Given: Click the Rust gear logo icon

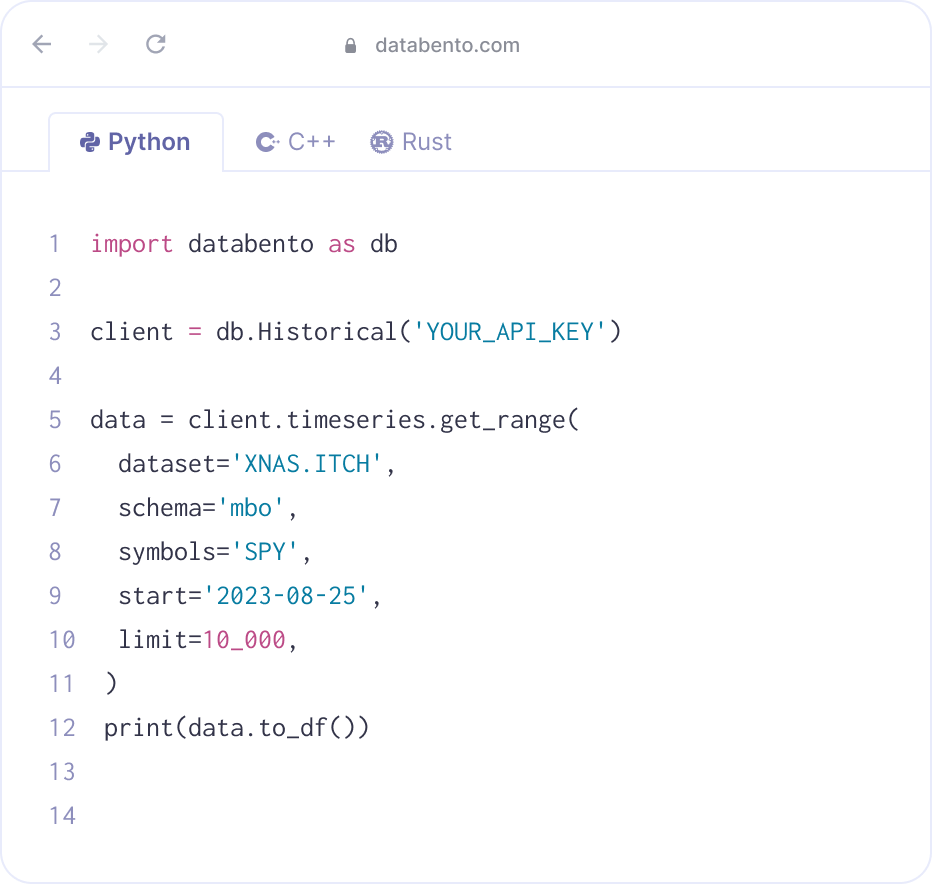Looking at the screenshot, I should (x=382, y=142).
